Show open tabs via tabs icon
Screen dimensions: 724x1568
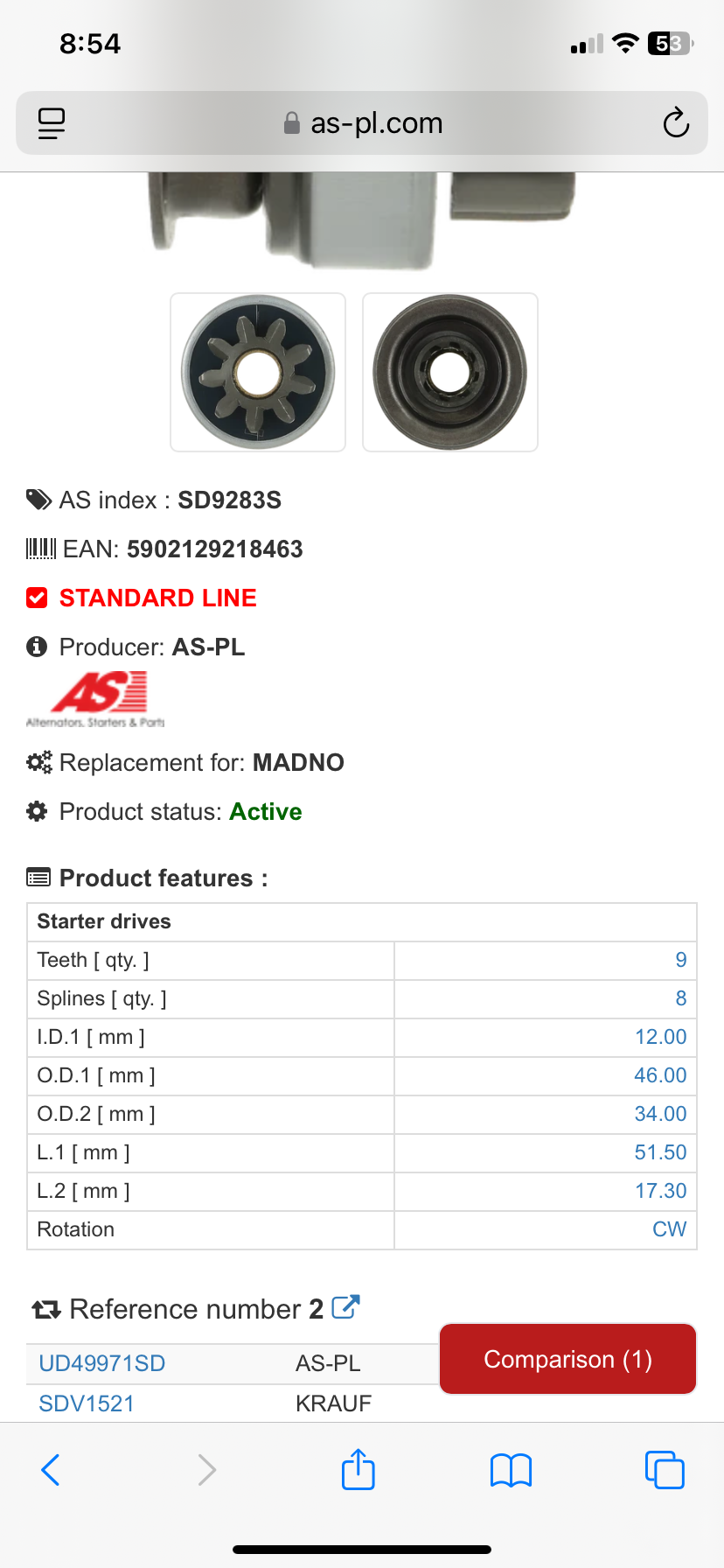coord(665,1470)
